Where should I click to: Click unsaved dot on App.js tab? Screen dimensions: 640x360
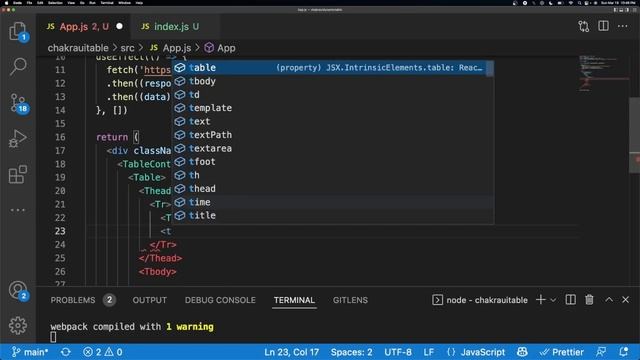119,27
